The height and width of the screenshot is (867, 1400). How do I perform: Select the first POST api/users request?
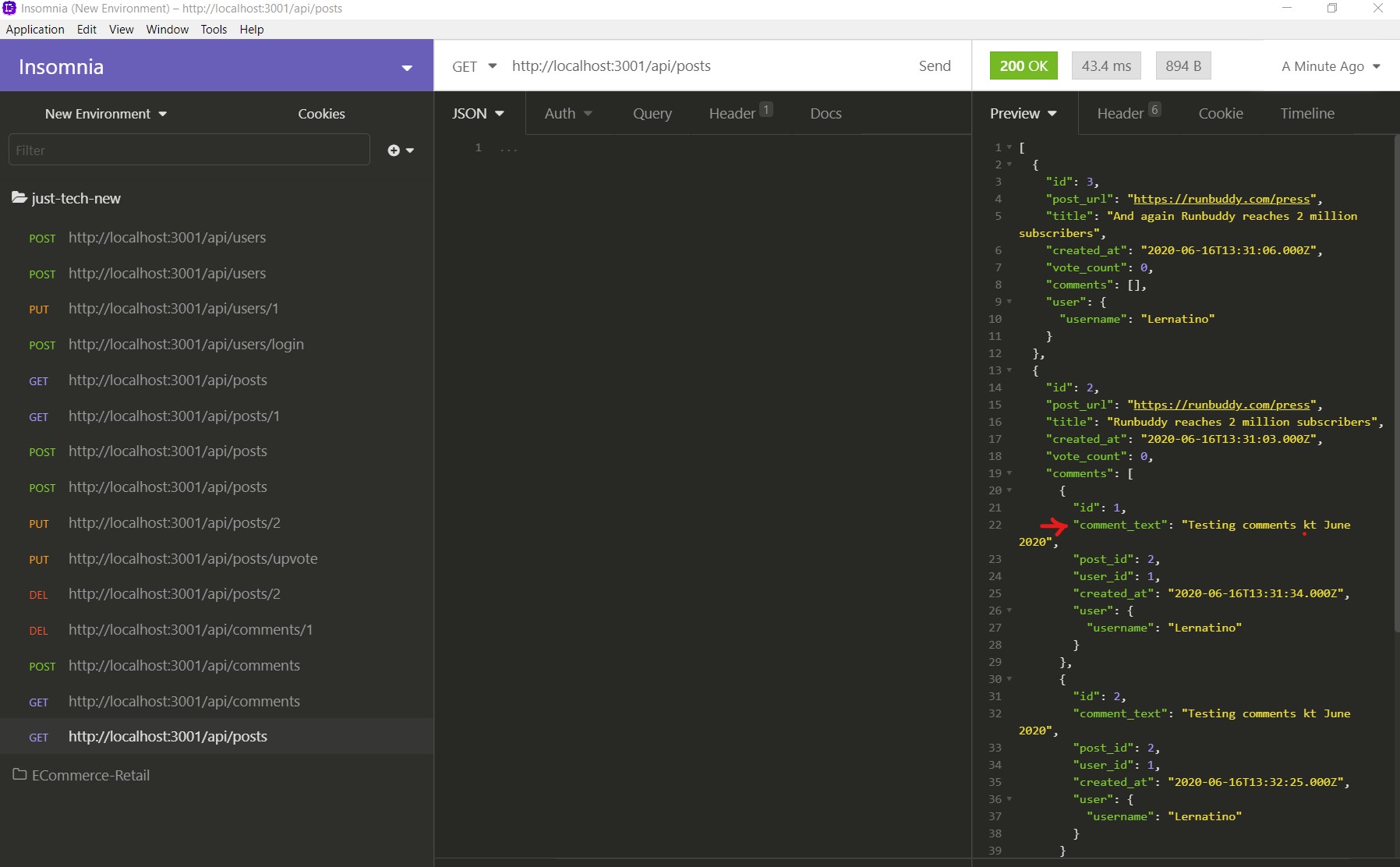[x=217, y=238]
